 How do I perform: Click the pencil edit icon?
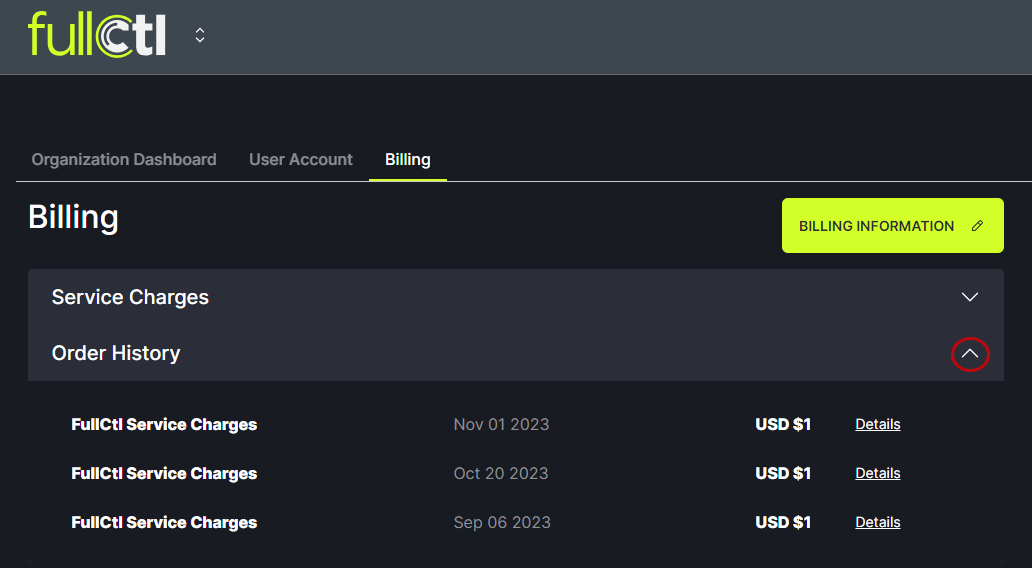click(x=977, y=226)
